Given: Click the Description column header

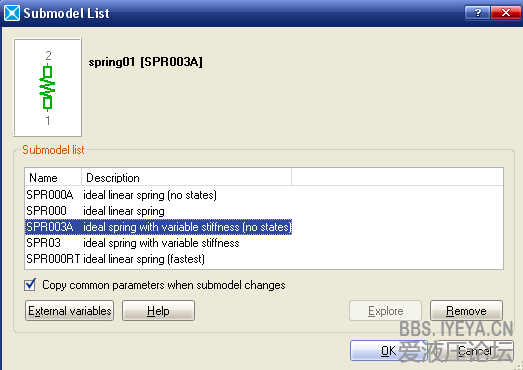Looking at the screenshot, I should coord(186,177).
